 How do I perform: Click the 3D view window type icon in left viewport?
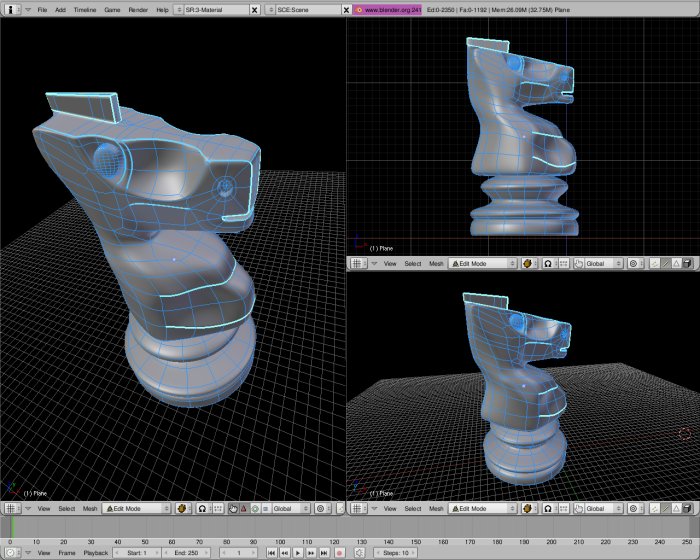click(12, 508)
